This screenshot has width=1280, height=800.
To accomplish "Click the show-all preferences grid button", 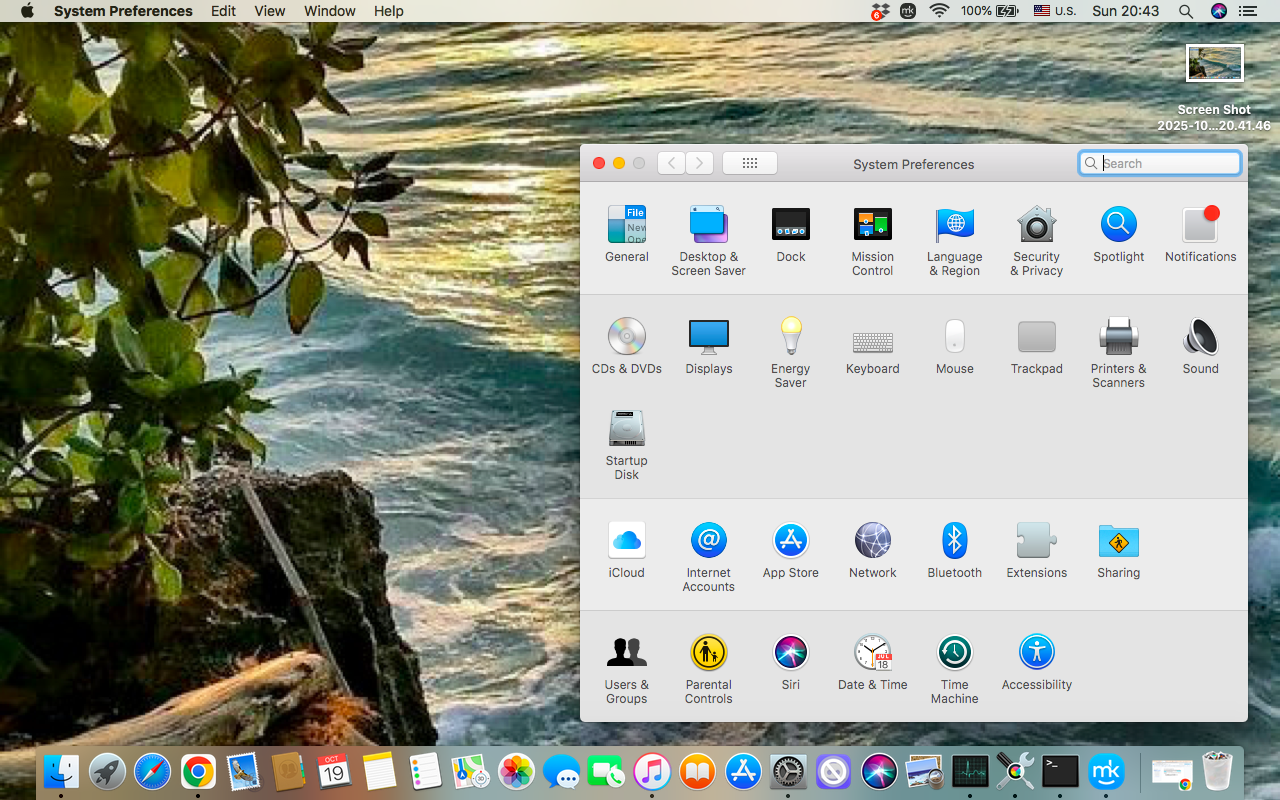I will 749,163.
